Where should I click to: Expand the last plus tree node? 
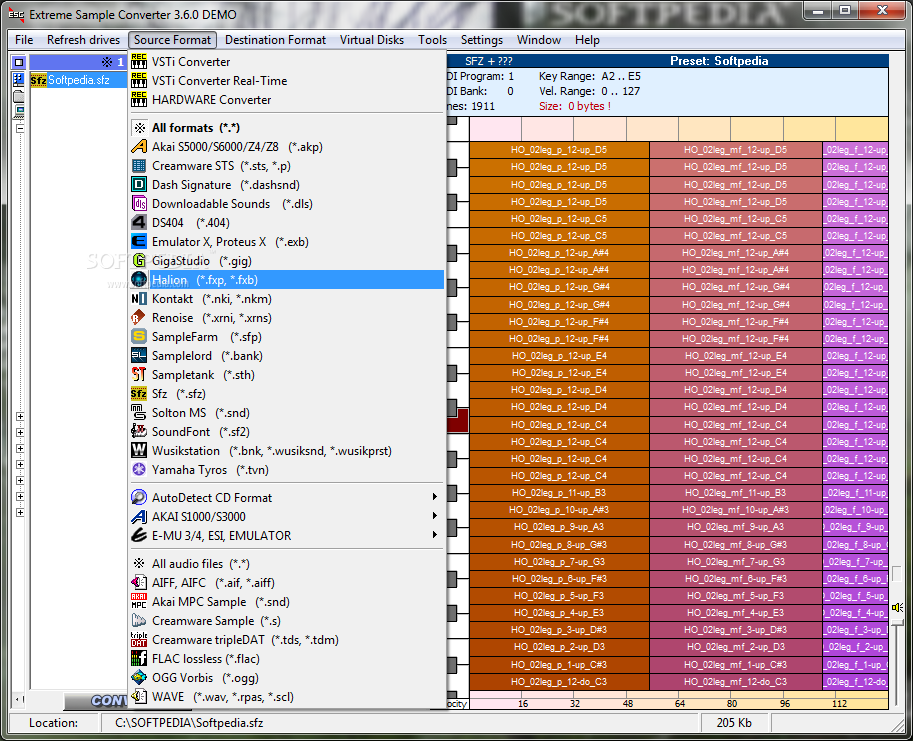point(20,513)
